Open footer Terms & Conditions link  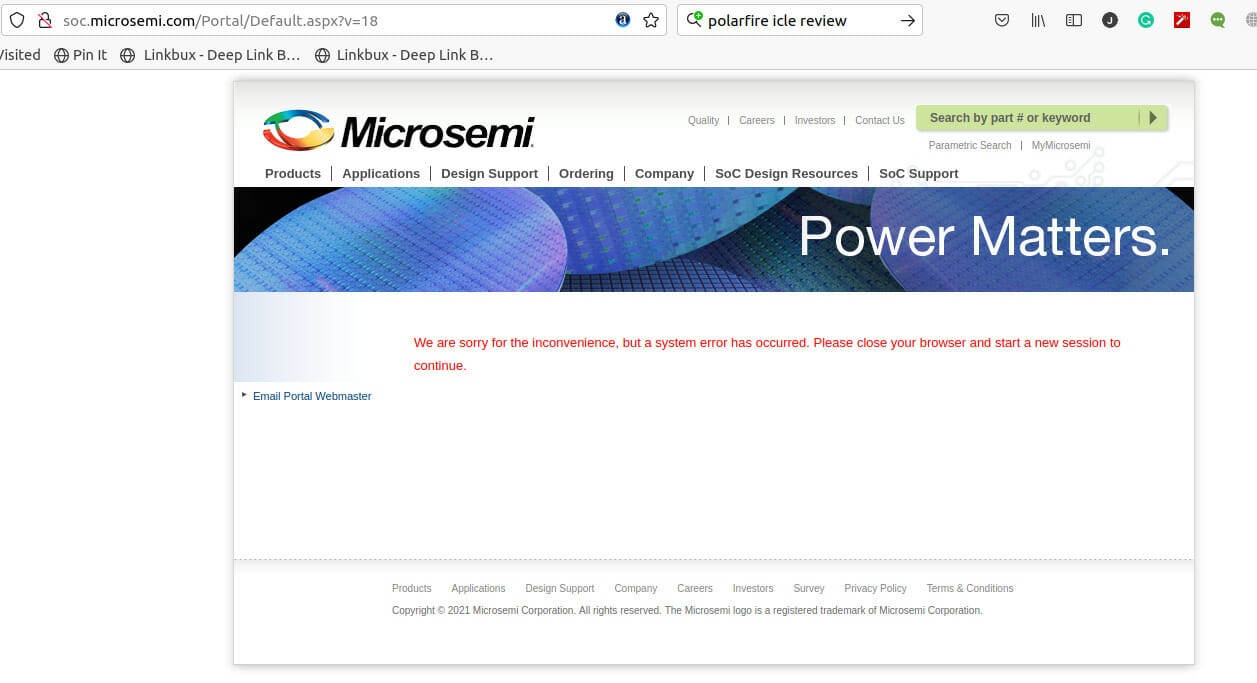(x=970, y=588)
